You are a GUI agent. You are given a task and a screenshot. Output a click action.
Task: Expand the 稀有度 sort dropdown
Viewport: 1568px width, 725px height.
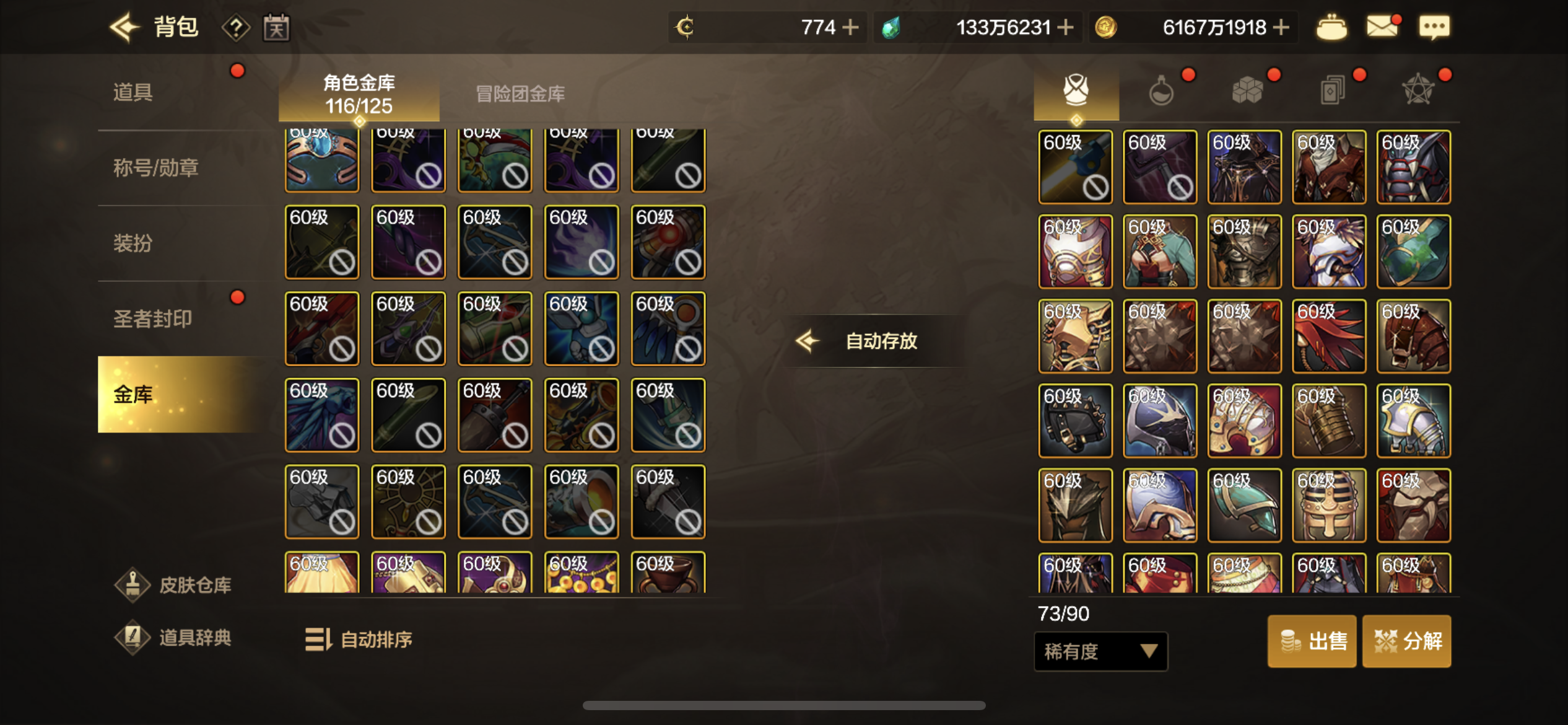pos(1100,651)
